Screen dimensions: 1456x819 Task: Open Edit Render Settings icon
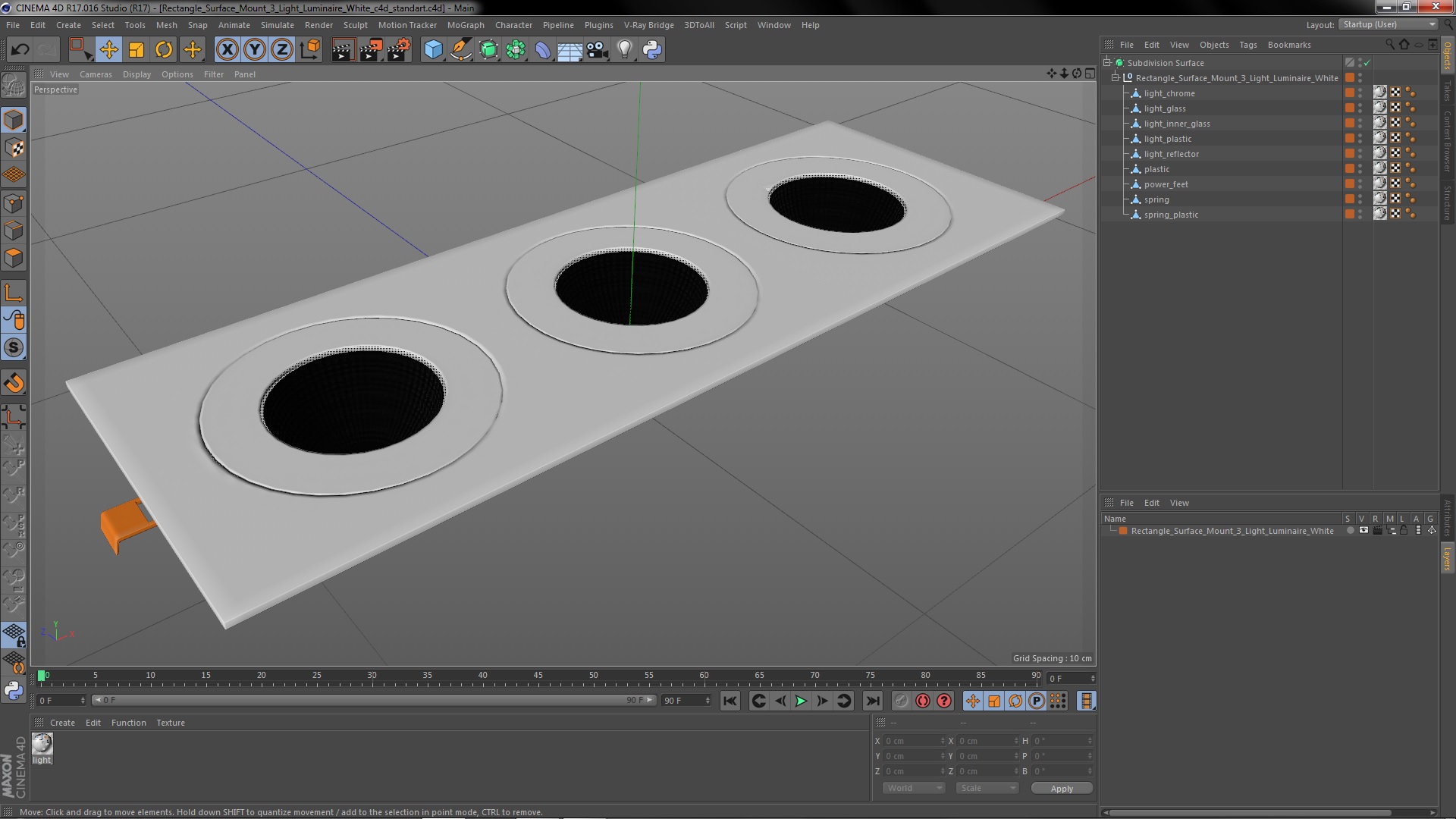click(x=399, y=50)
